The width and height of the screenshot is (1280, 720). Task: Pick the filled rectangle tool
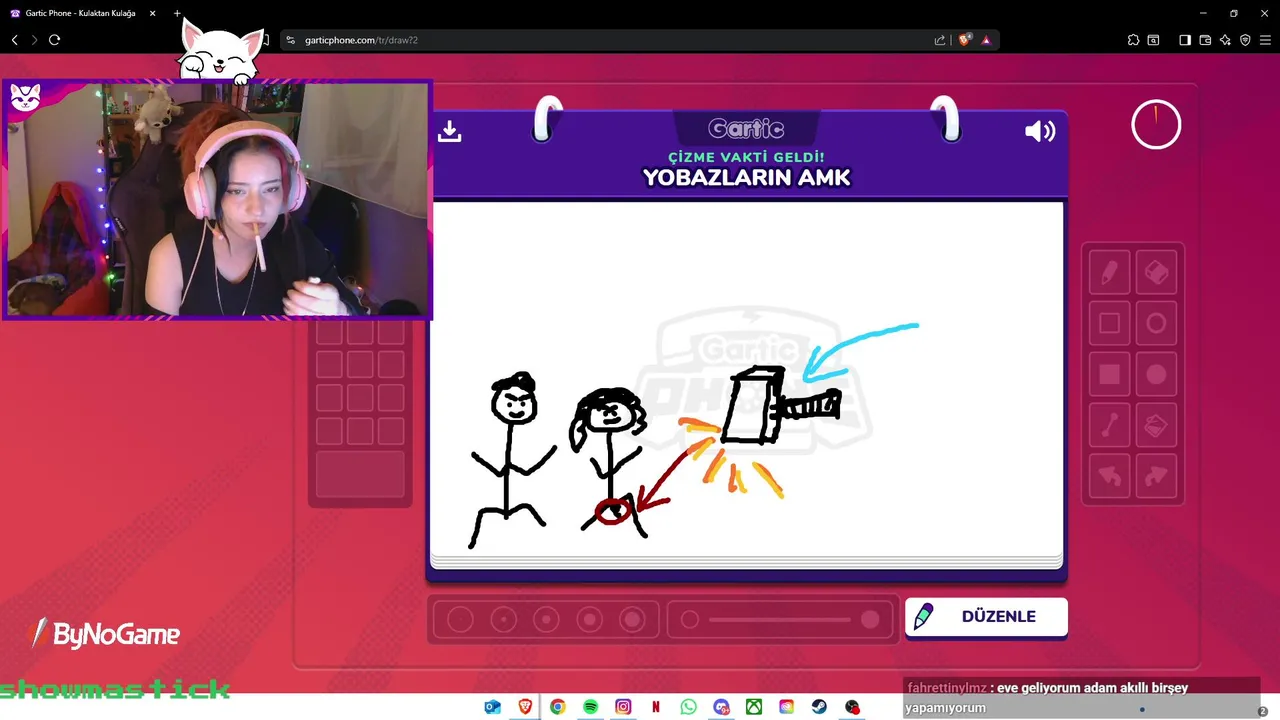click(x=1110, y=374)
